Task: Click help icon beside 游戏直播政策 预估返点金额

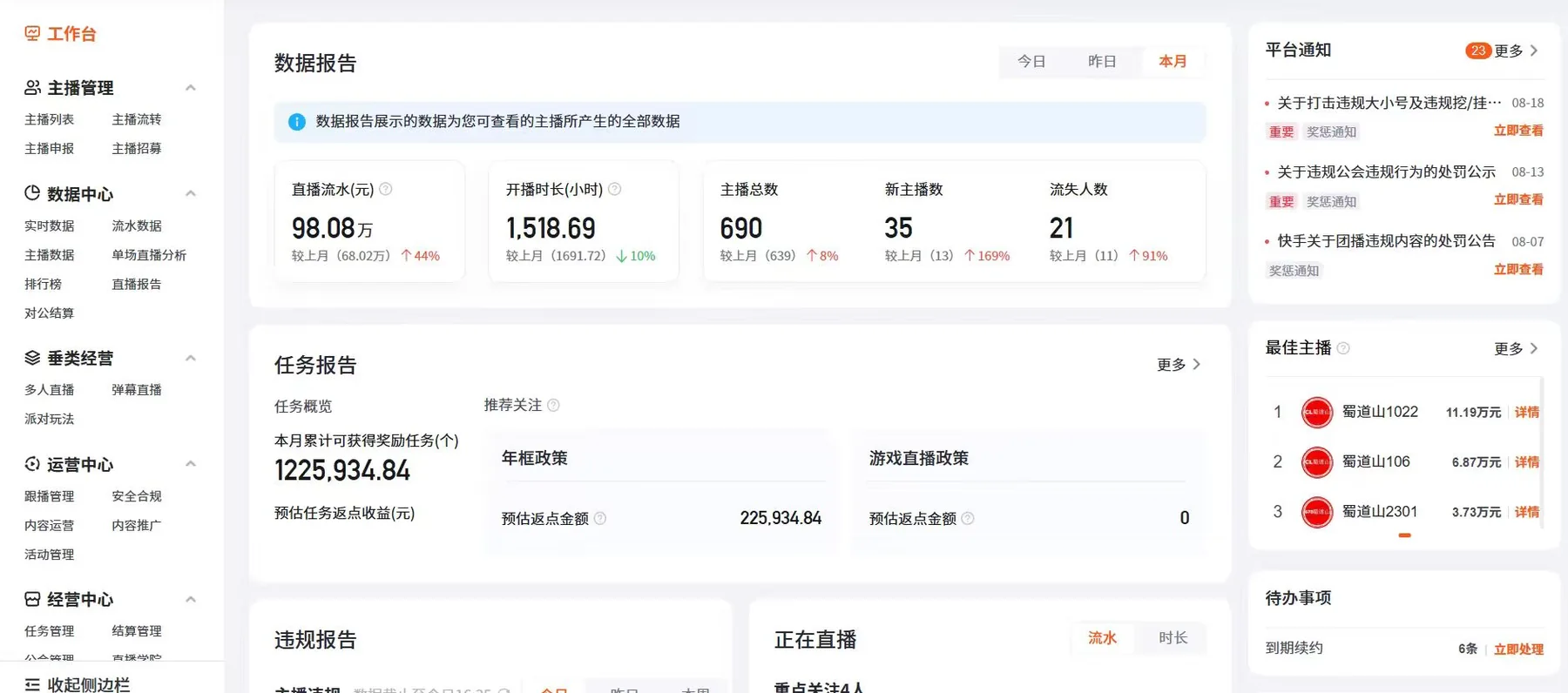Action: tap(968, 518)
